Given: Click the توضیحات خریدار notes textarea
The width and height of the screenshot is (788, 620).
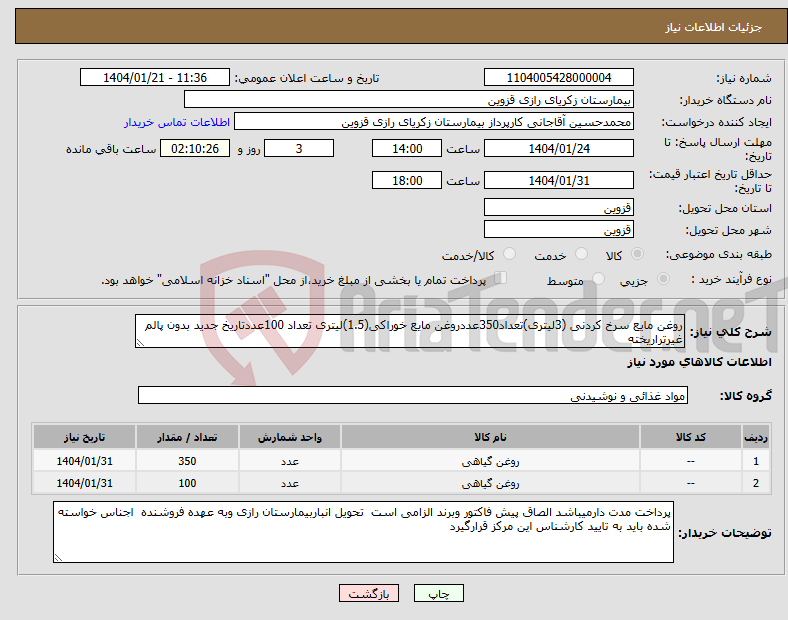Looking at the screenshot, I should [363, 532].
